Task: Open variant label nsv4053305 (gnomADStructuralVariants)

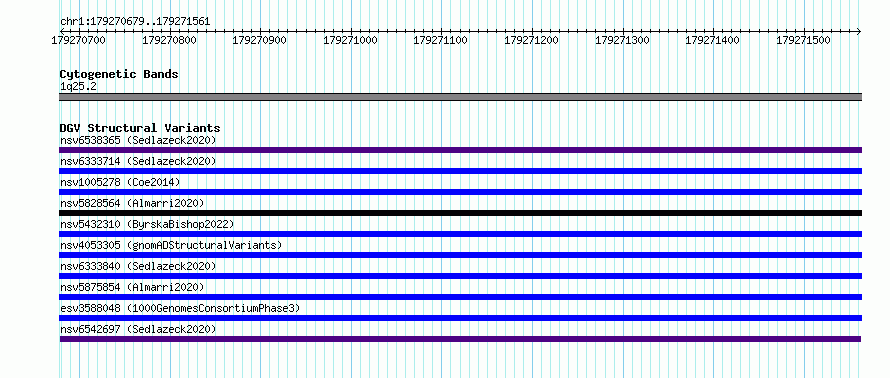Action: click(171, 245)
